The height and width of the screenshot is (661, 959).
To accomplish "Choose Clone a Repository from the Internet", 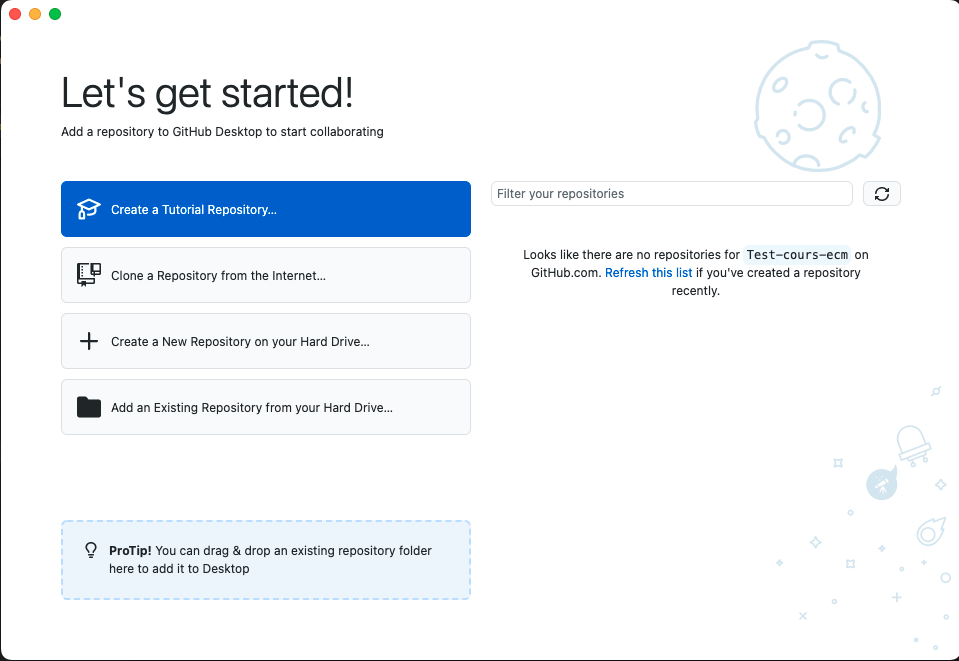I will pyautogui.click(x=265, y=275).
